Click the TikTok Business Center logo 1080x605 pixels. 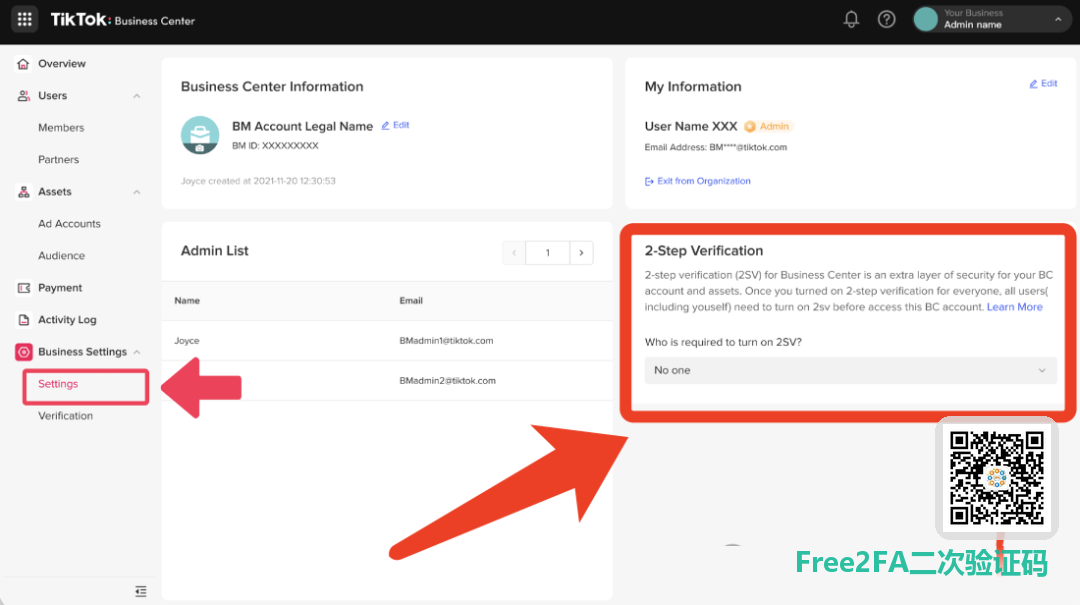(x=123, y=20)
